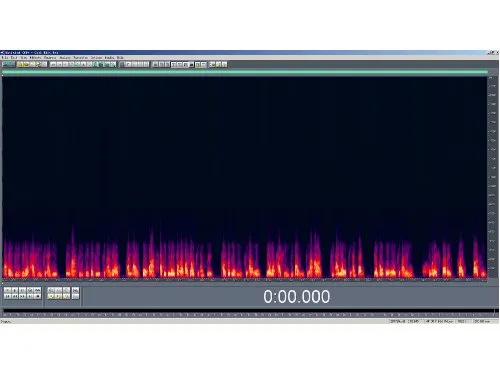
Task: Click the yellow Open File toolbar icon
Action: (x=20, y=64)
